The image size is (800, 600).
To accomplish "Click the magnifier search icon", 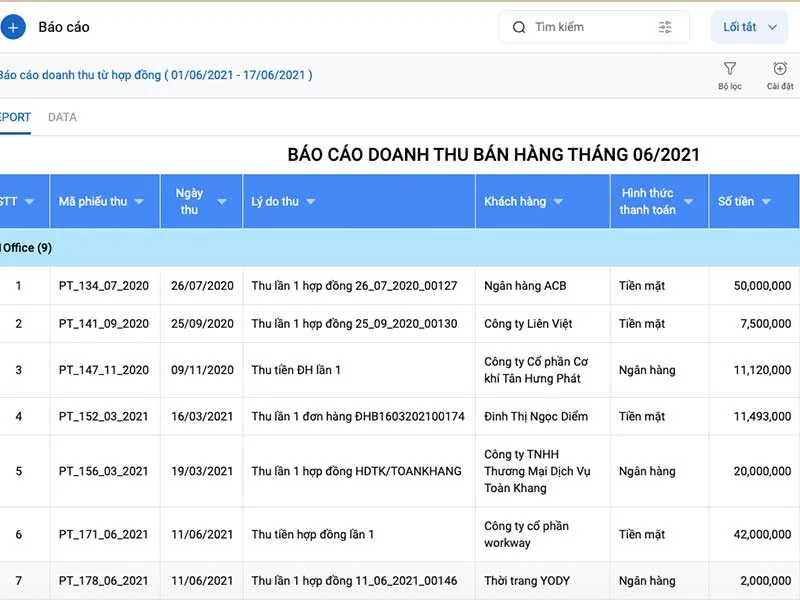I will tap(519, 27).
